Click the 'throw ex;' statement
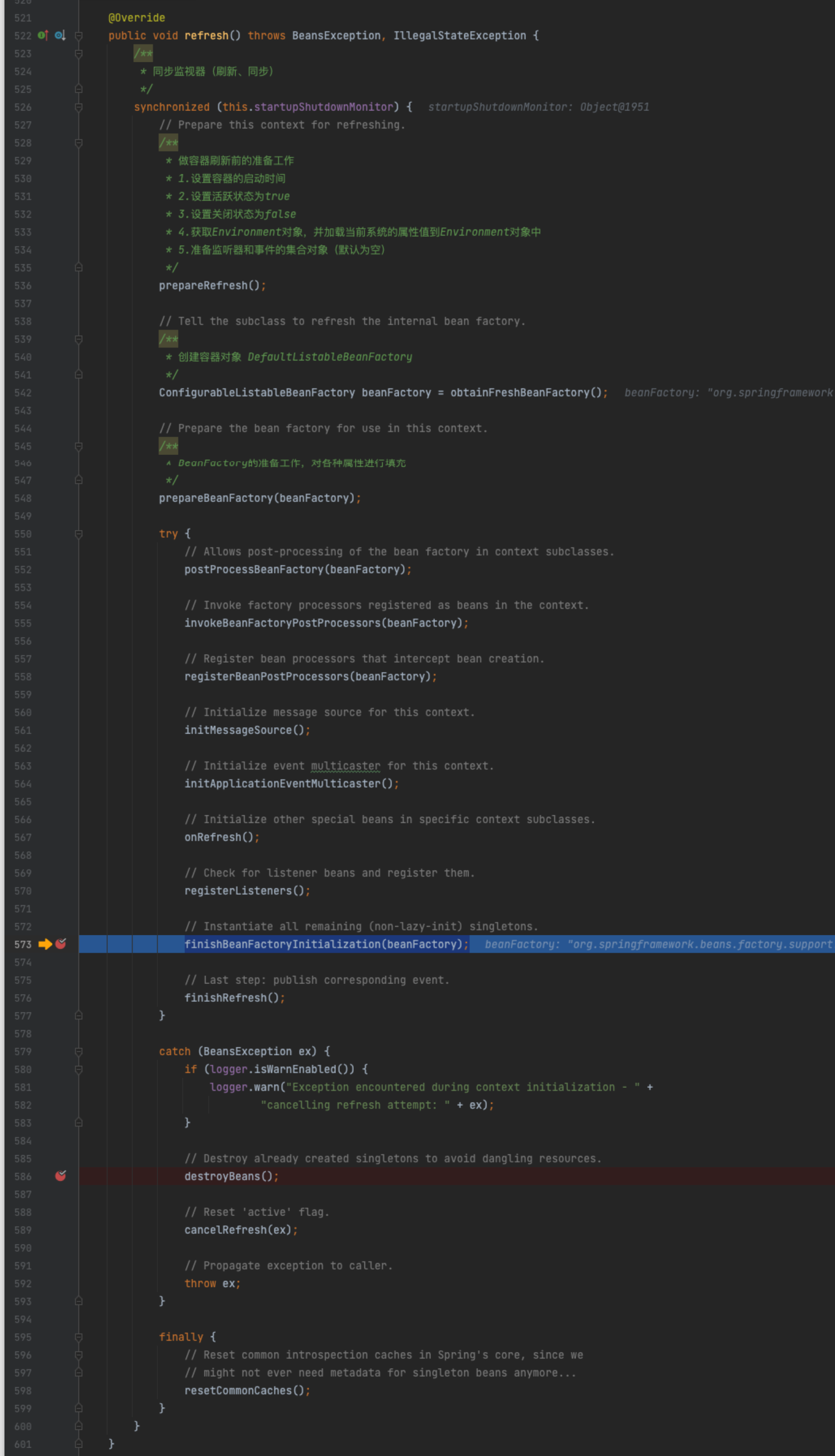 coord(212,1284)
